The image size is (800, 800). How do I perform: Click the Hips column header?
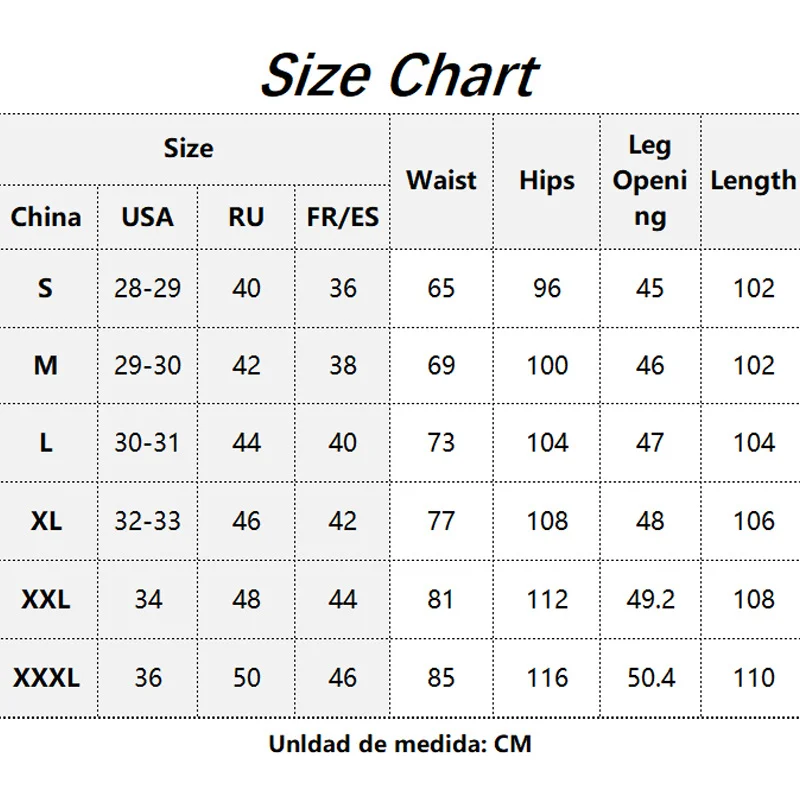pyautogui.click(x=547, y=181)
